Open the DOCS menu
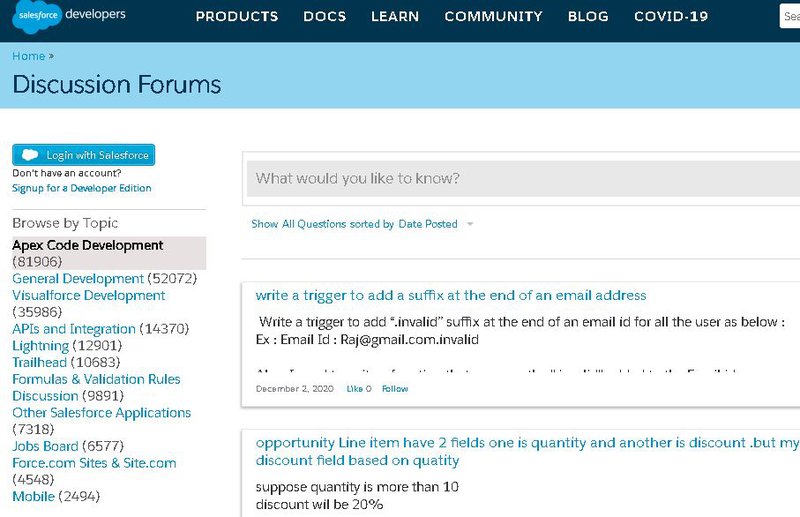The height and width of the screenshot is (517, 800). pyautogui.click(x=324, y=16)
